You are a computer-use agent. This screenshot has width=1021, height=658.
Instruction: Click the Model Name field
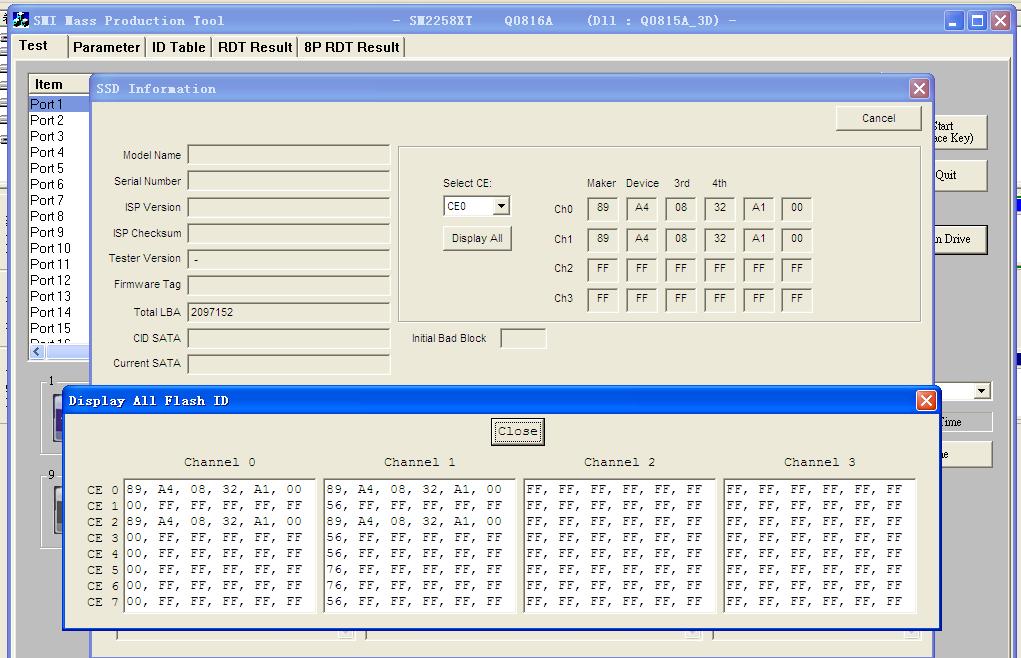click(x=288, y=155)
